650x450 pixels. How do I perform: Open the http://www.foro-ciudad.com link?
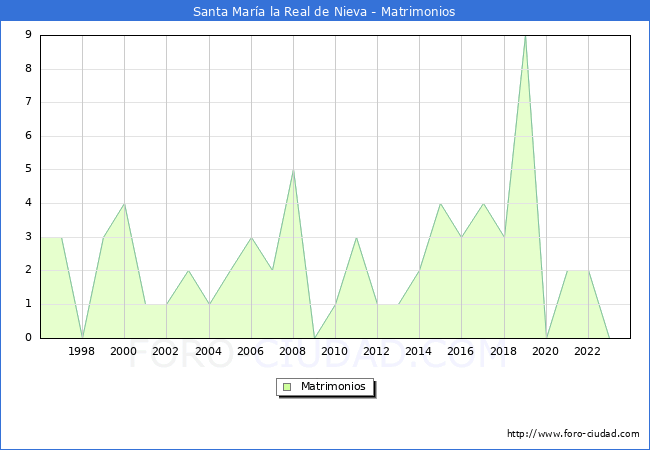[x=573, y=434]
